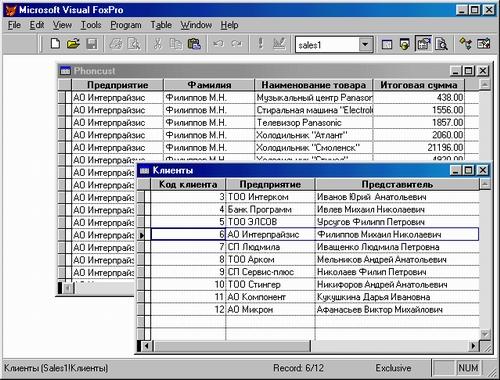Select the Телевизор Panasonic cell in Phoncust
The image size is (500, 380).
[x=313, y=123]
